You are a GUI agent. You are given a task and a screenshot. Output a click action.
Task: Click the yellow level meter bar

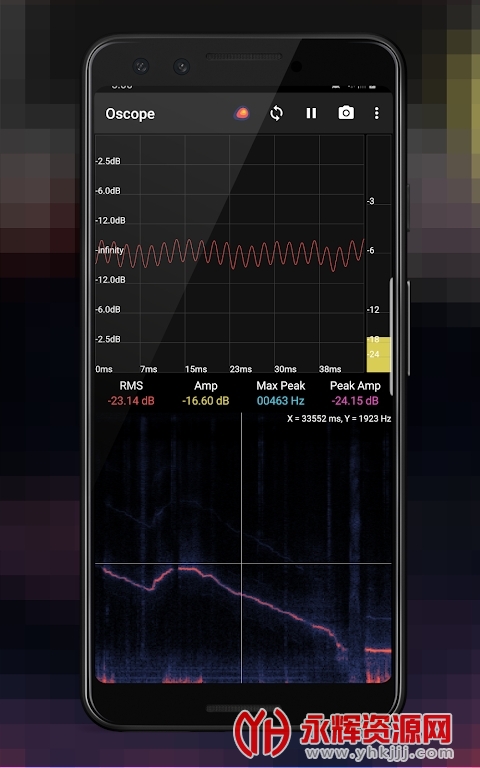click(379, 355)
